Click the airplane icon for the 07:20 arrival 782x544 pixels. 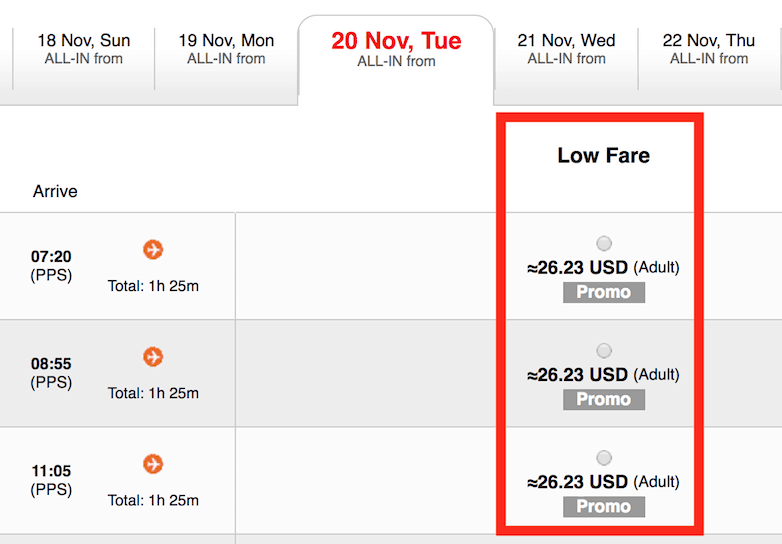pos(153,249)
